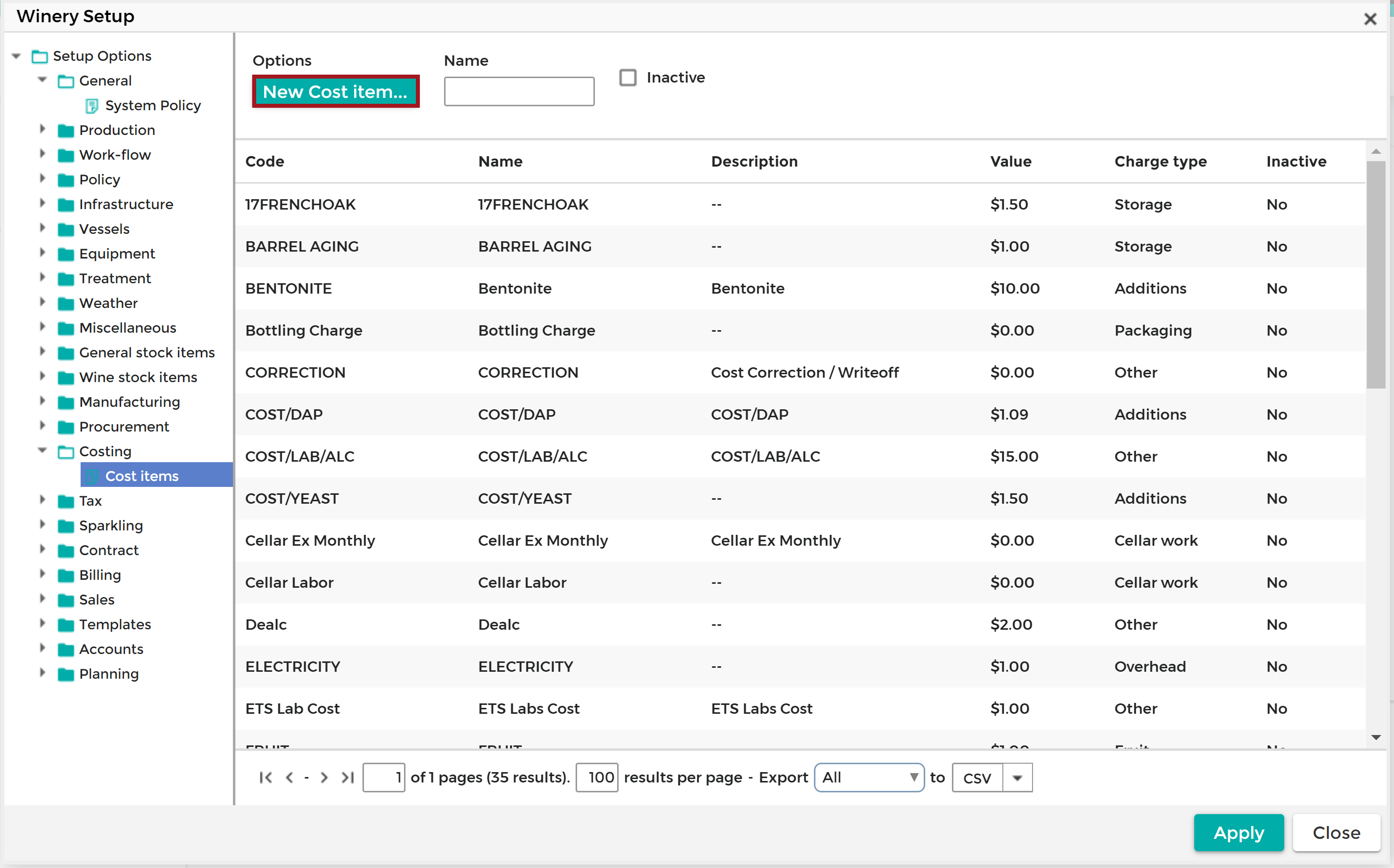Click the Sales folder icon
The image size is (1394, 868).
[66, 600]
